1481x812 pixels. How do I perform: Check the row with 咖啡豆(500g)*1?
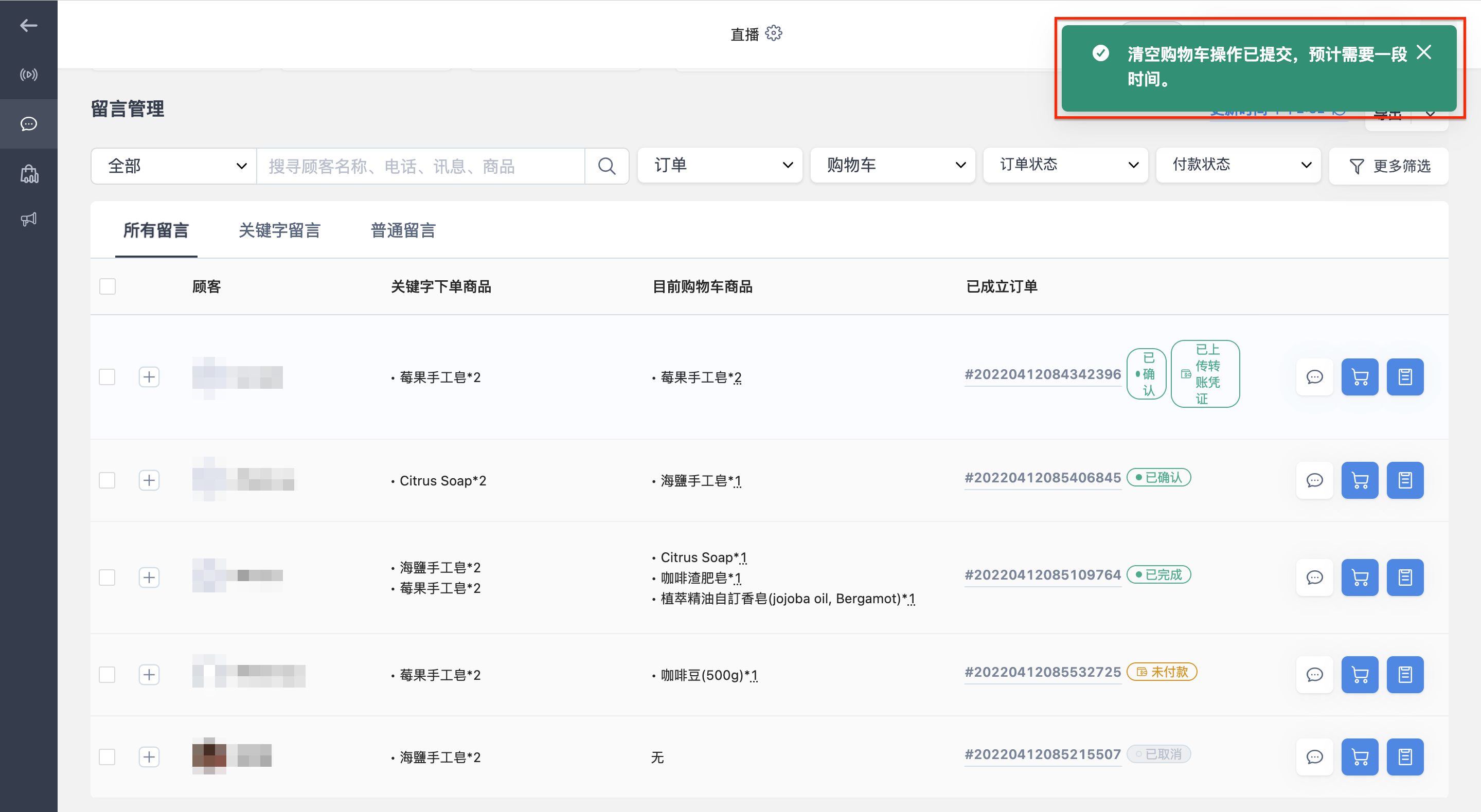(x=108, y=675)
